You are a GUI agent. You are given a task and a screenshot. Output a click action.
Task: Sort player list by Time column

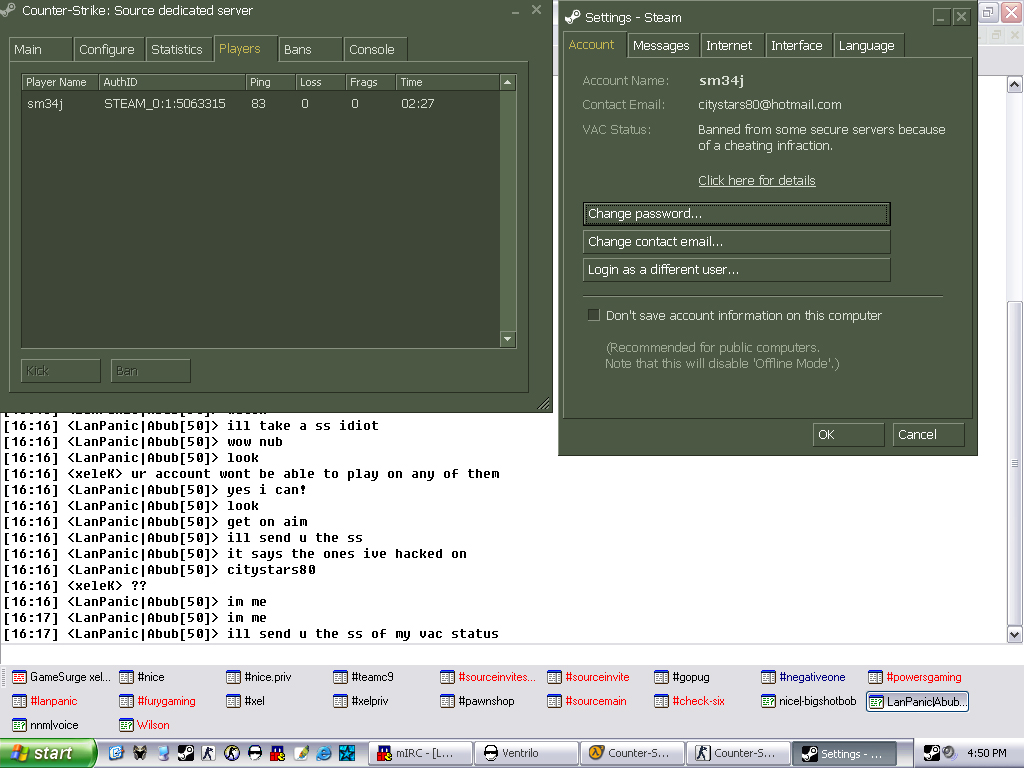click(x=447, y=82)
